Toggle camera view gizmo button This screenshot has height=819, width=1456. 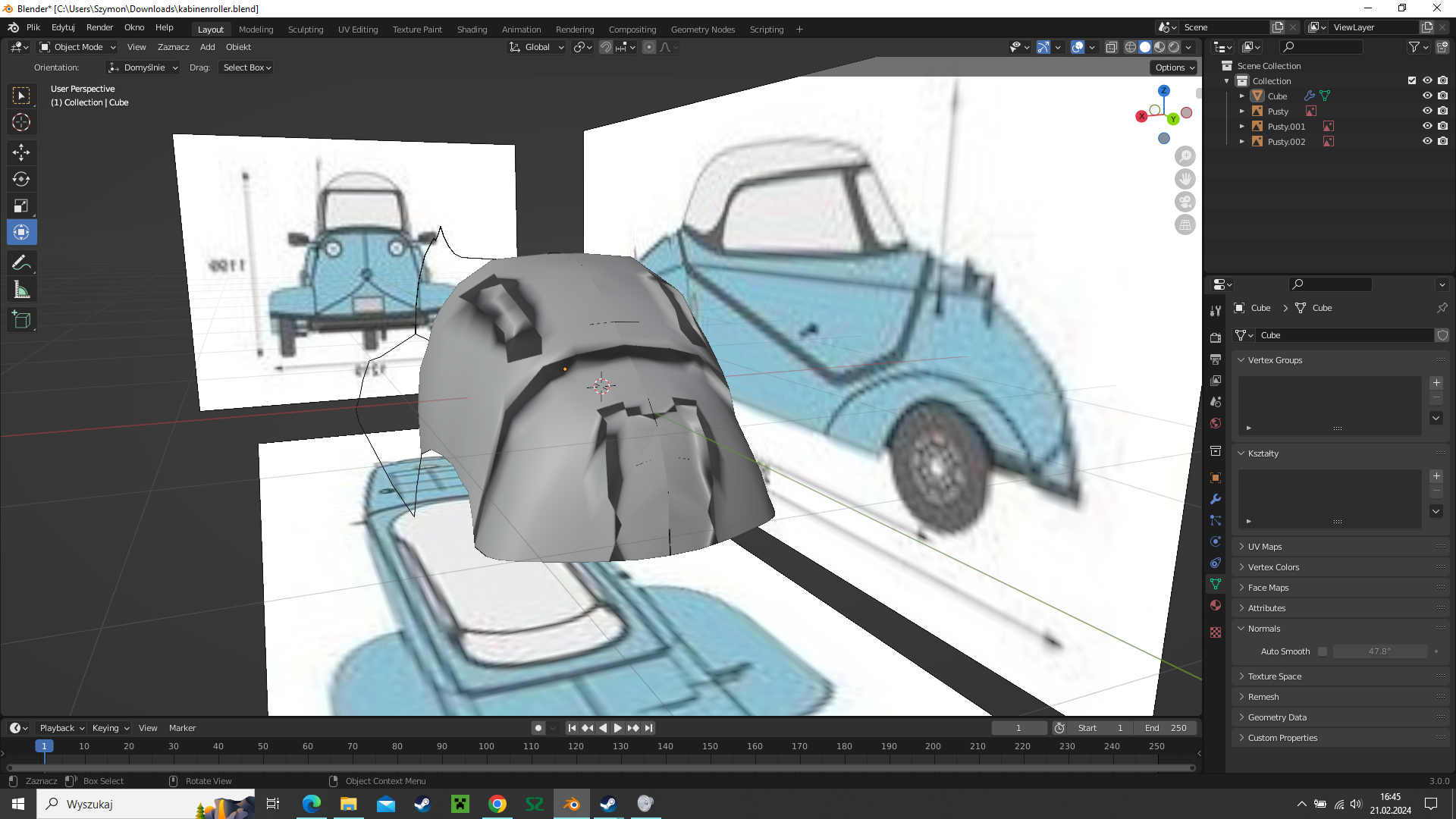[1185, 202]
